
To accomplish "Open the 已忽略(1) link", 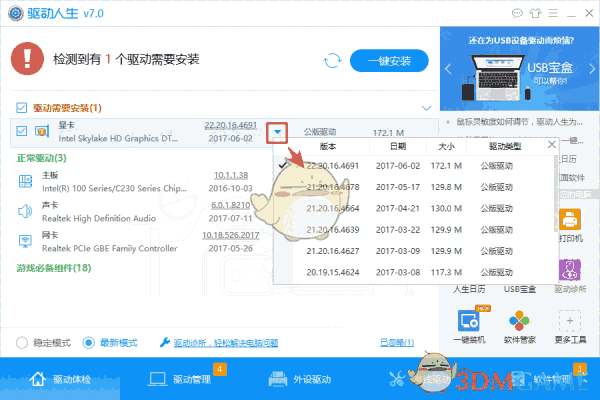I will (397, 343).
